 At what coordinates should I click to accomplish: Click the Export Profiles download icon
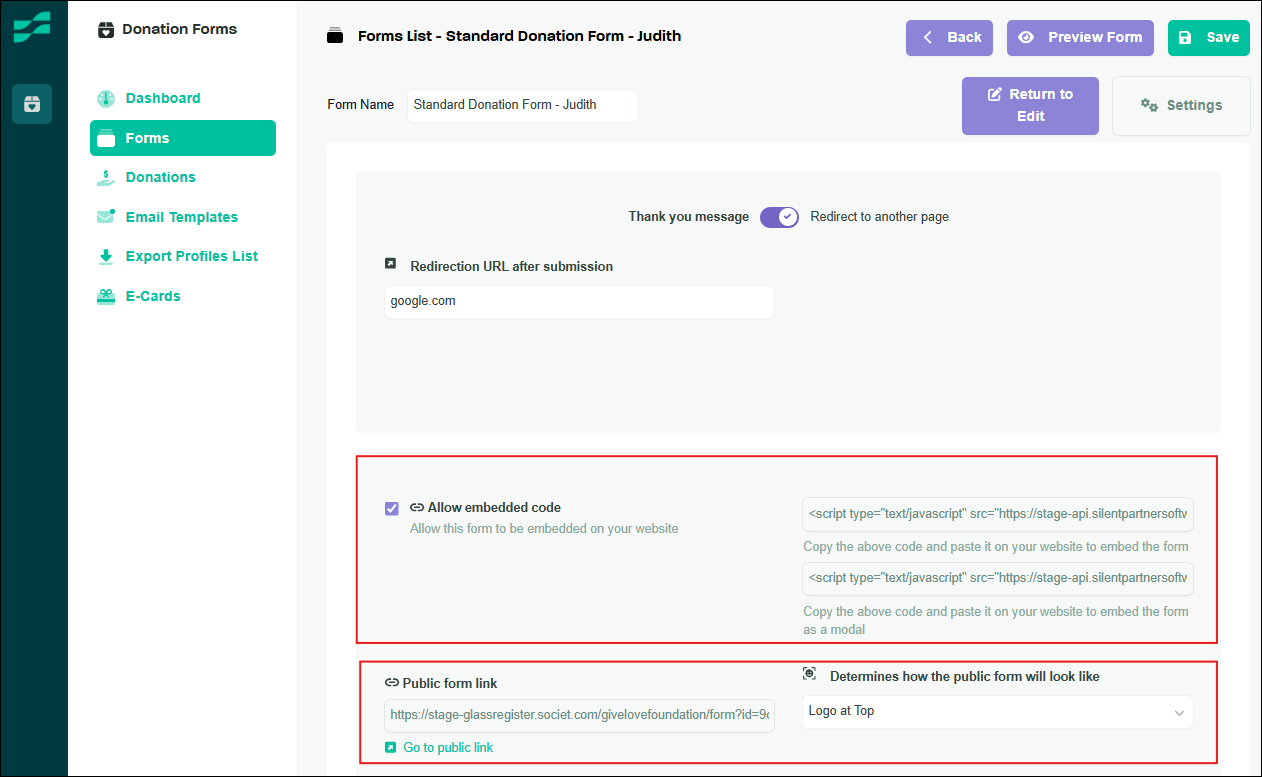coord(106,256)
